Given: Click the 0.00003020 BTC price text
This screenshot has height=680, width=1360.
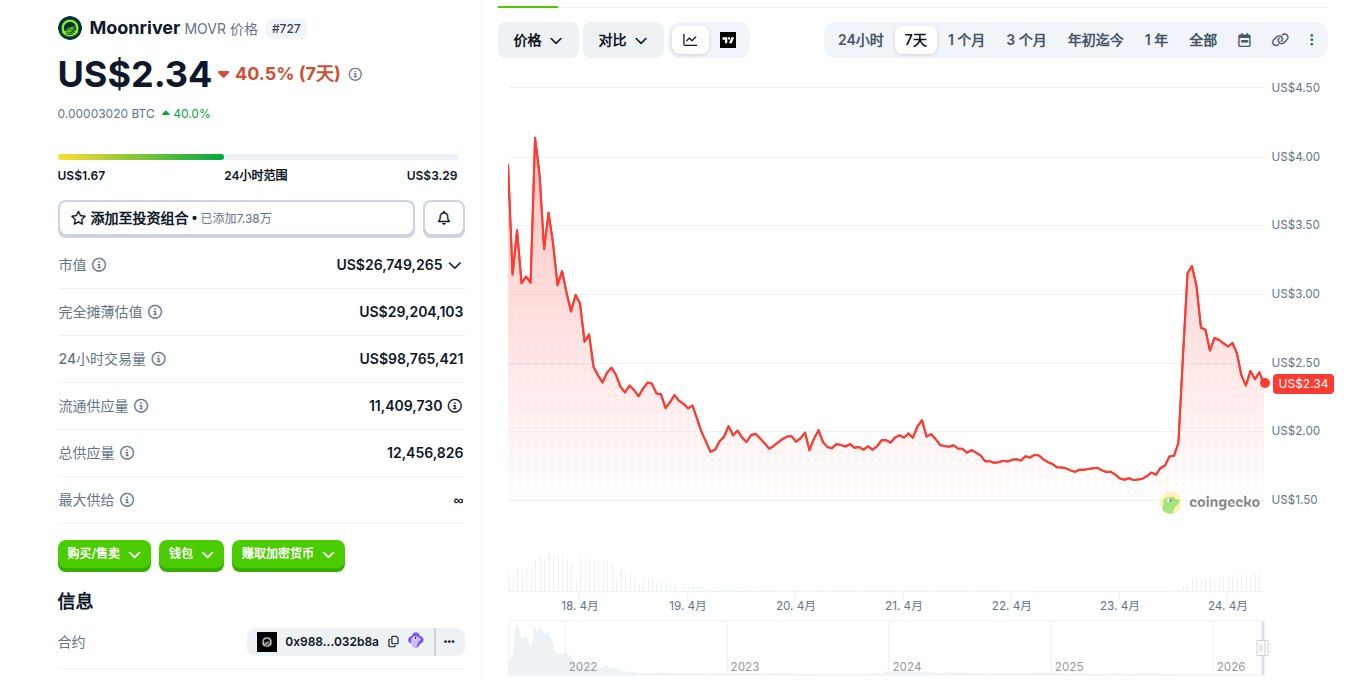Looking at the screenshot, I should coord(106,114).
